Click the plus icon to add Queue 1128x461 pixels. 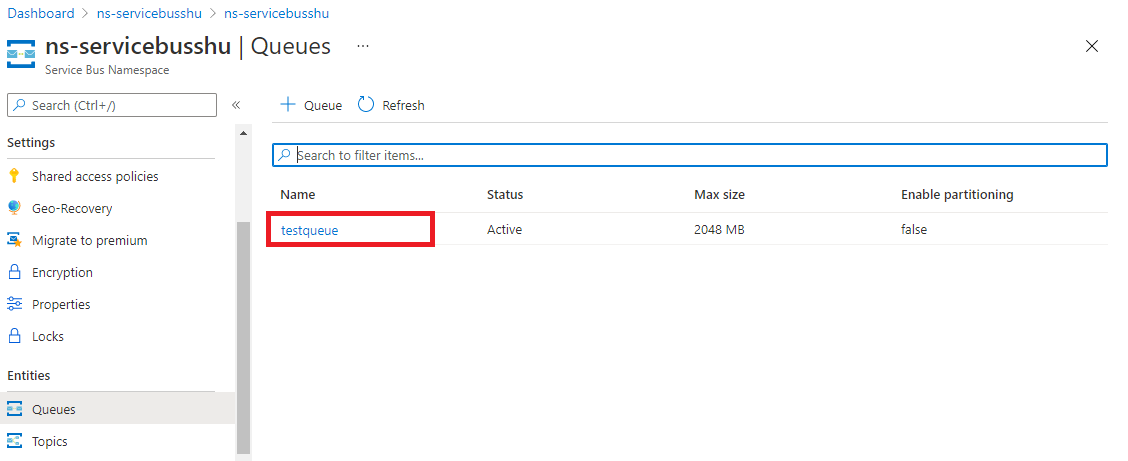click(x=288, y=105)
